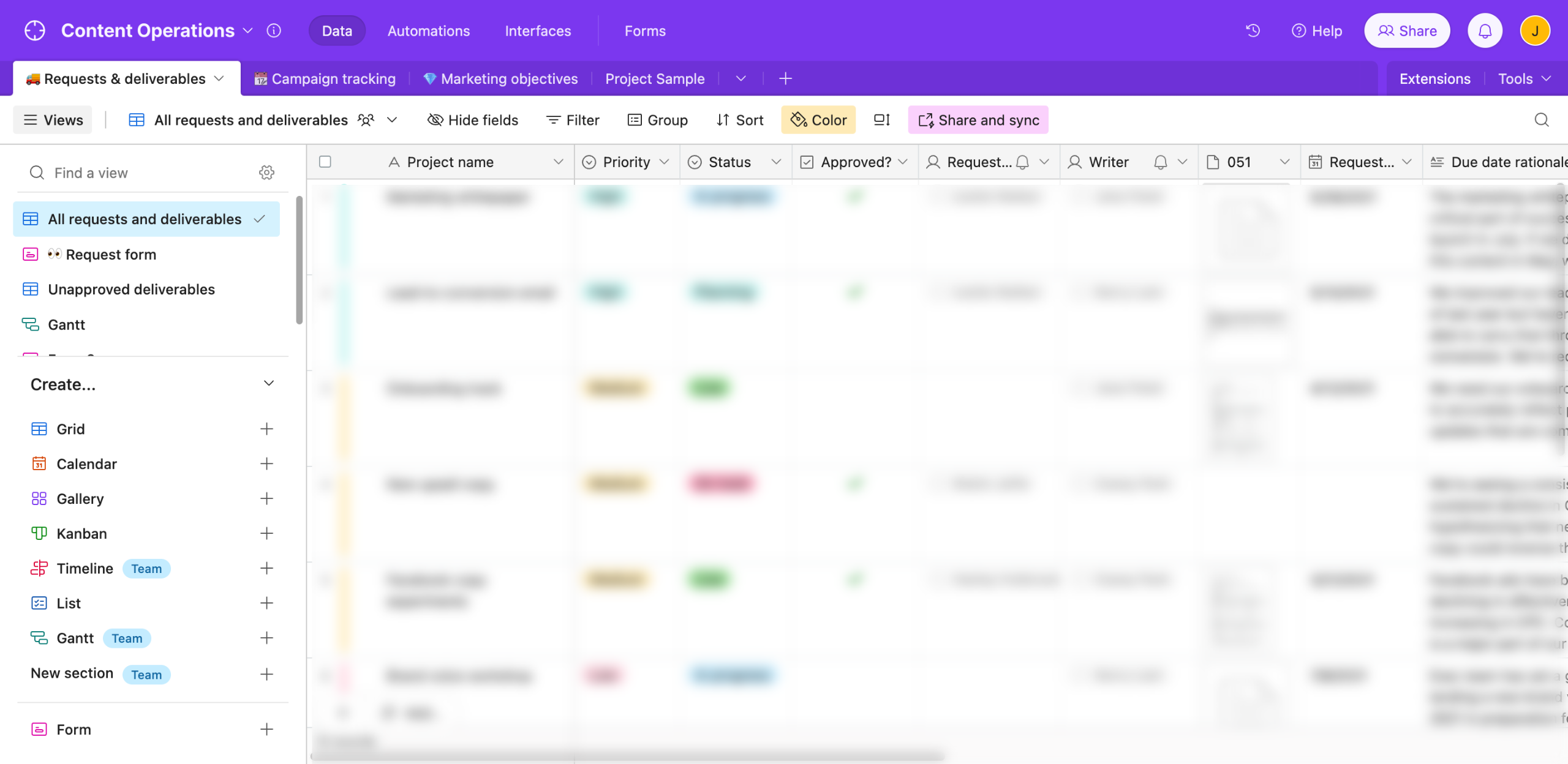Screen dimensions: 1568x764
Task: Click the search magnifier icon in toolbar
Action: (1542, 120)
